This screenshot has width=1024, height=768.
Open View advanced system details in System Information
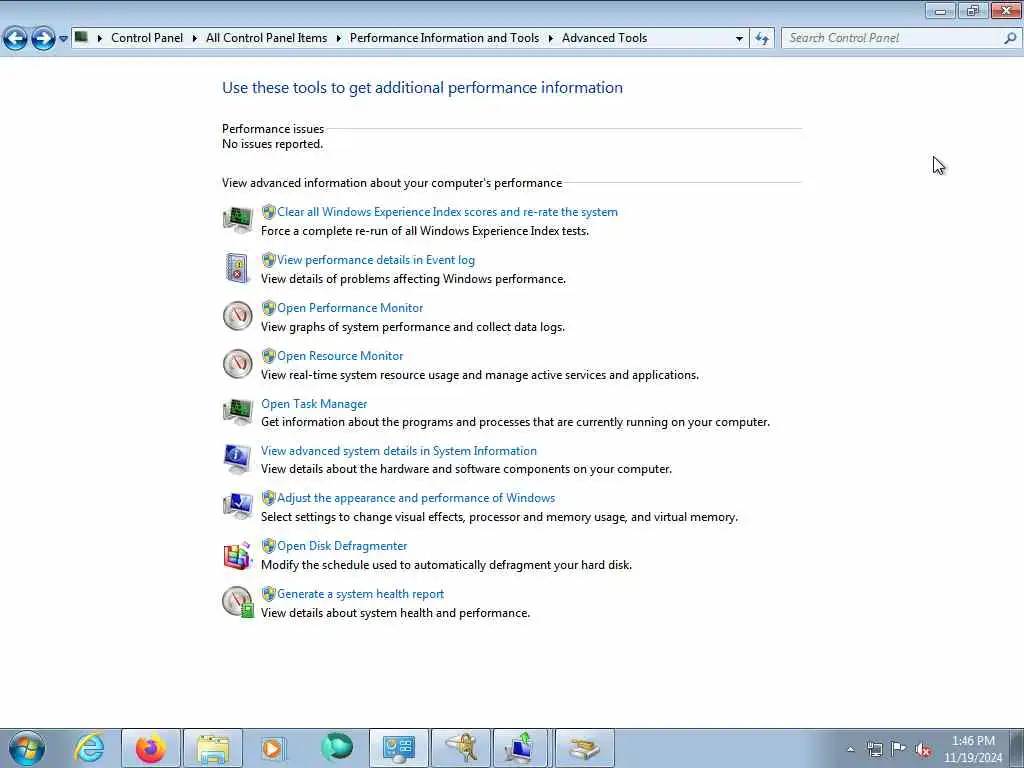click(x=399, y=451)
